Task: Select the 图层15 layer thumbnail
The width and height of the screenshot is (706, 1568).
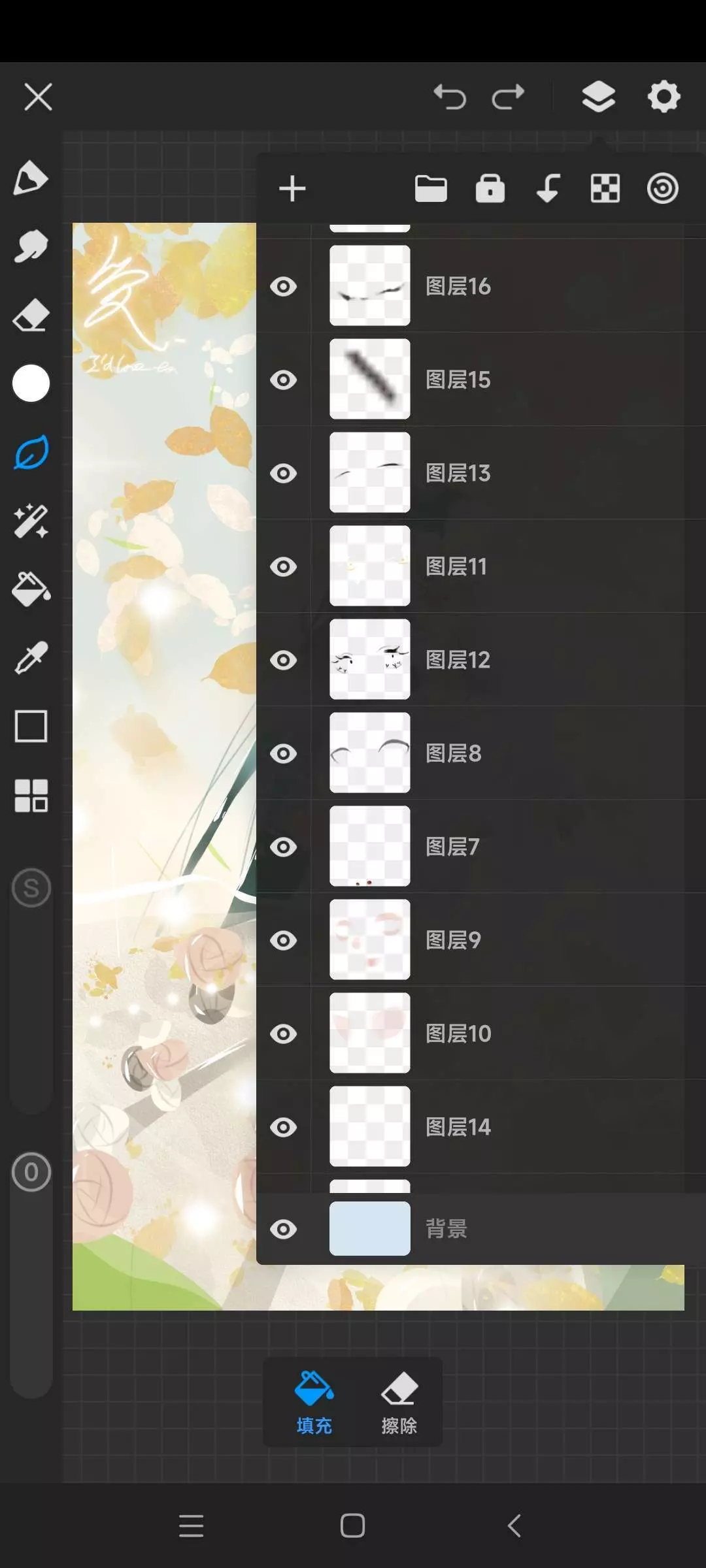Action: (x=370, y=379)
